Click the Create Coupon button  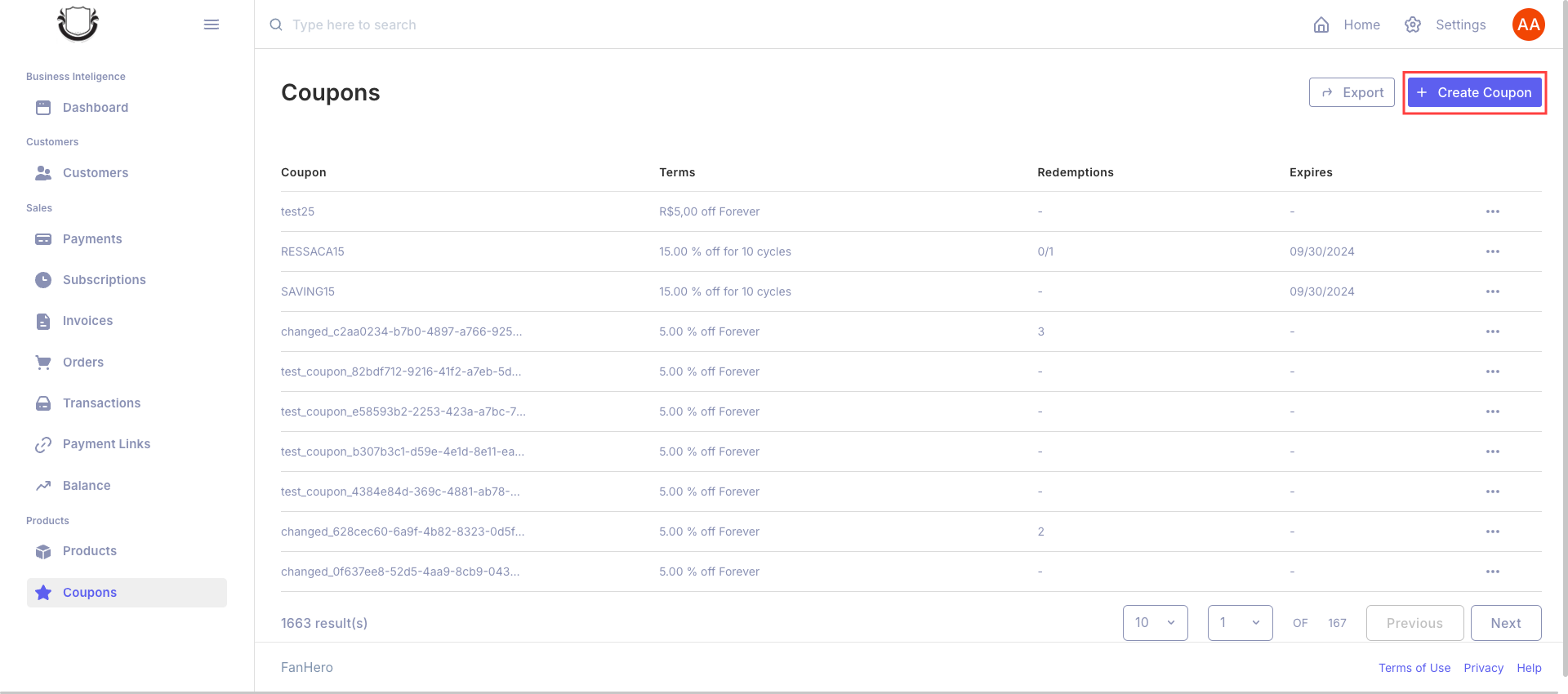(x=1475, y=93)
